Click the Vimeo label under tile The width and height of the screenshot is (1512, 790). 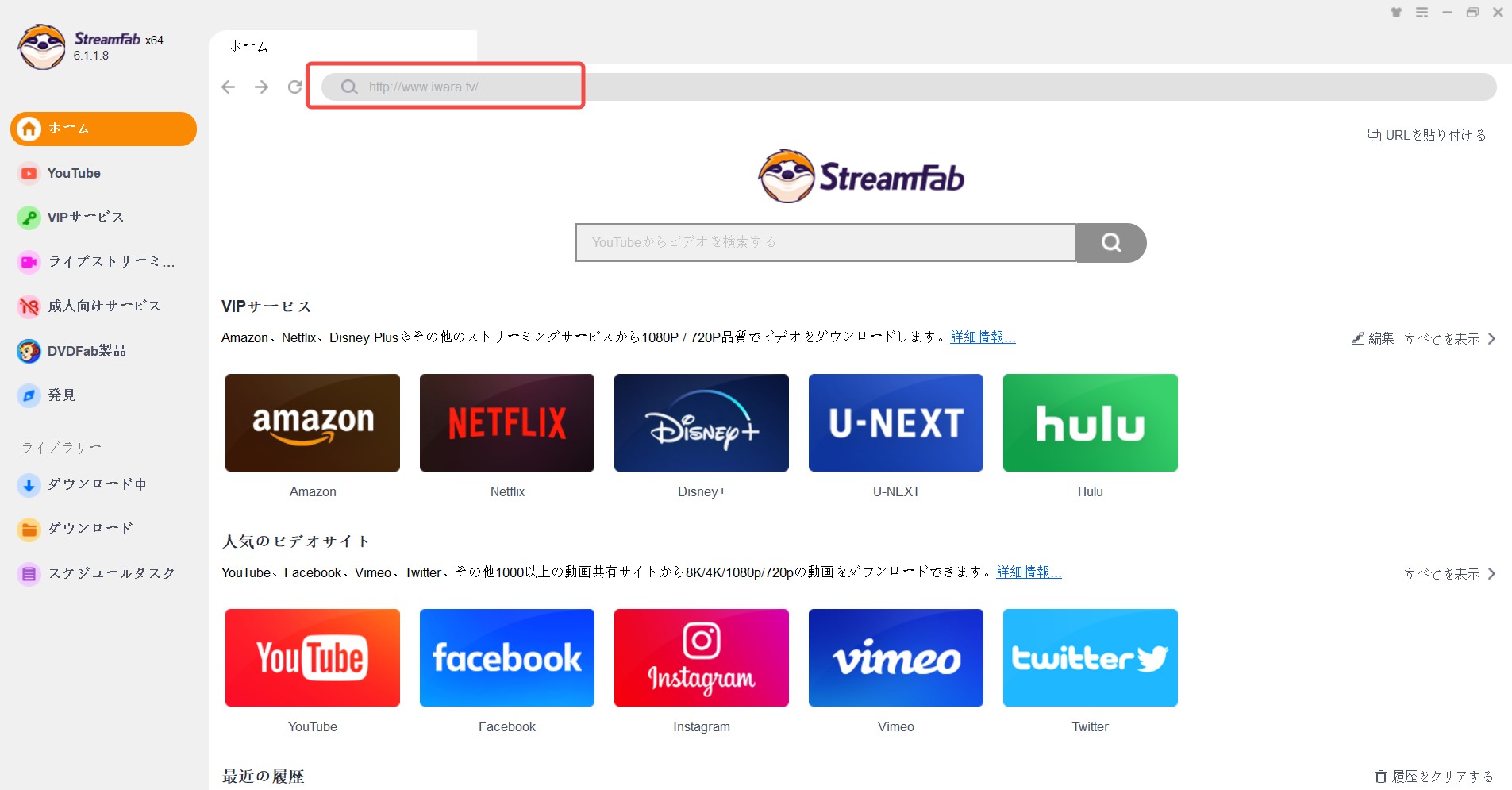click(x=896, y=726)
